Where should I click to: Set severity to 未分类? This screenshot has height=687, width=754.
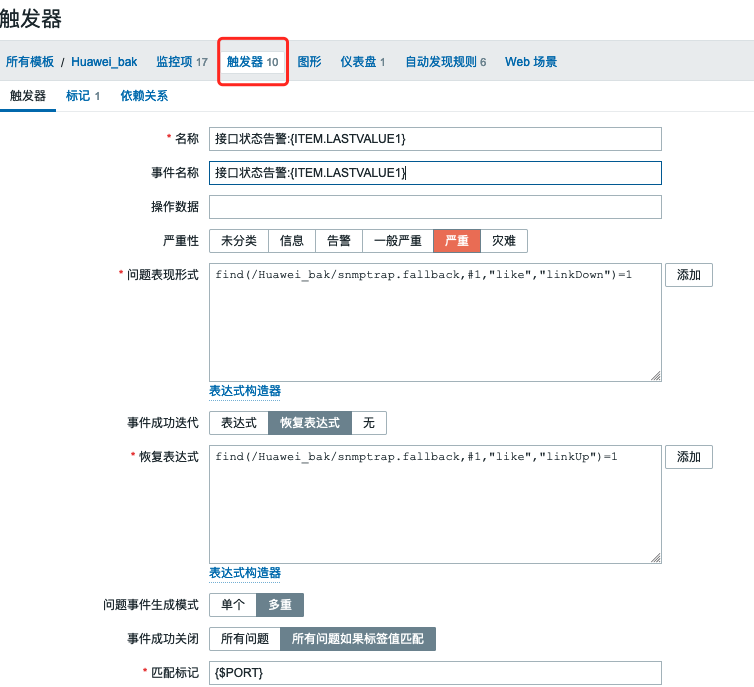point(239,241)
